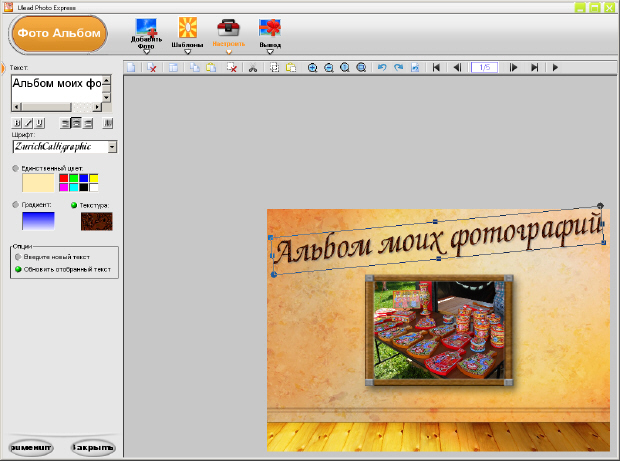This screenshot has height=461, width=620.
Task: Click the text box scroll right arrow
Action: coord(97,107)
